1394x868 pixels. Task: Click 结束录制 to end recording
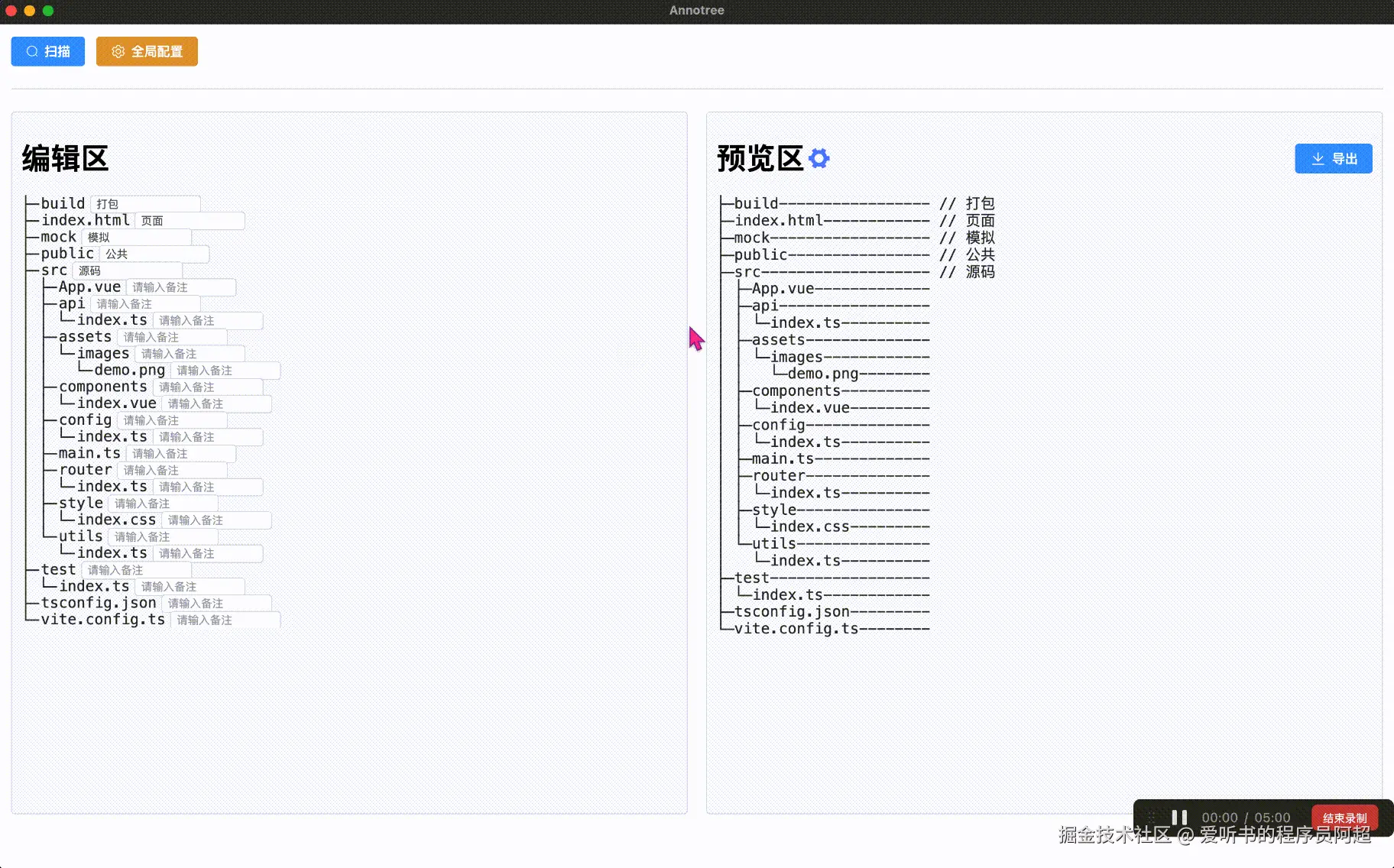pos(1344,818)
